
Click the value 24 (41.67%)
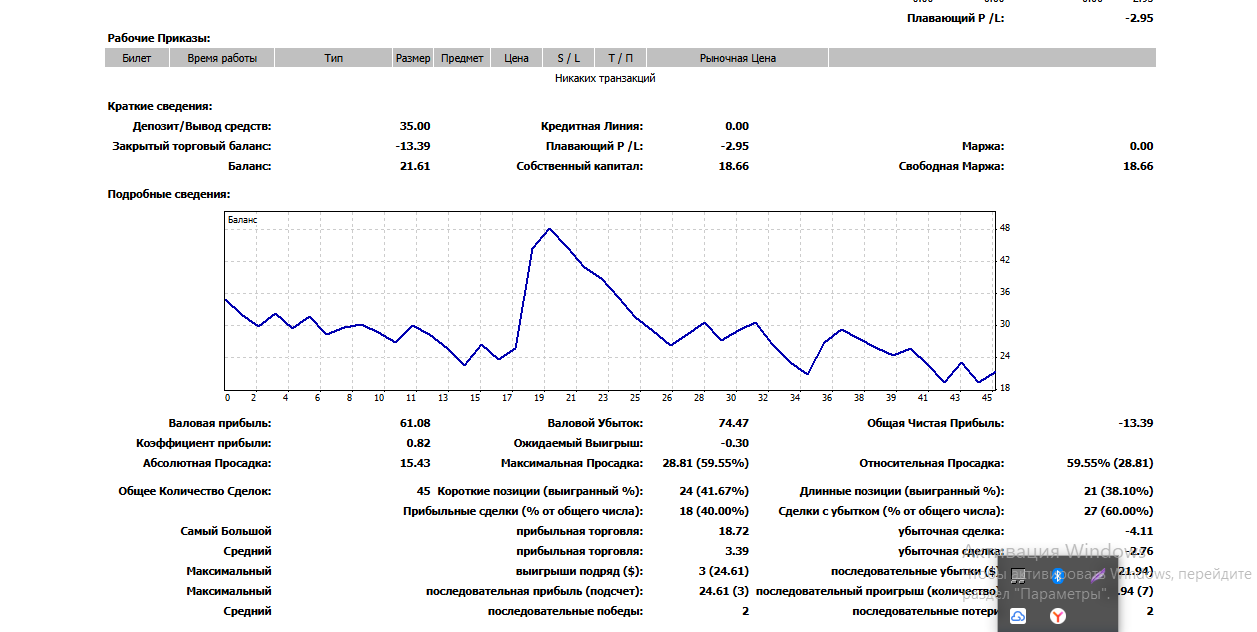(x=714, y=491)
